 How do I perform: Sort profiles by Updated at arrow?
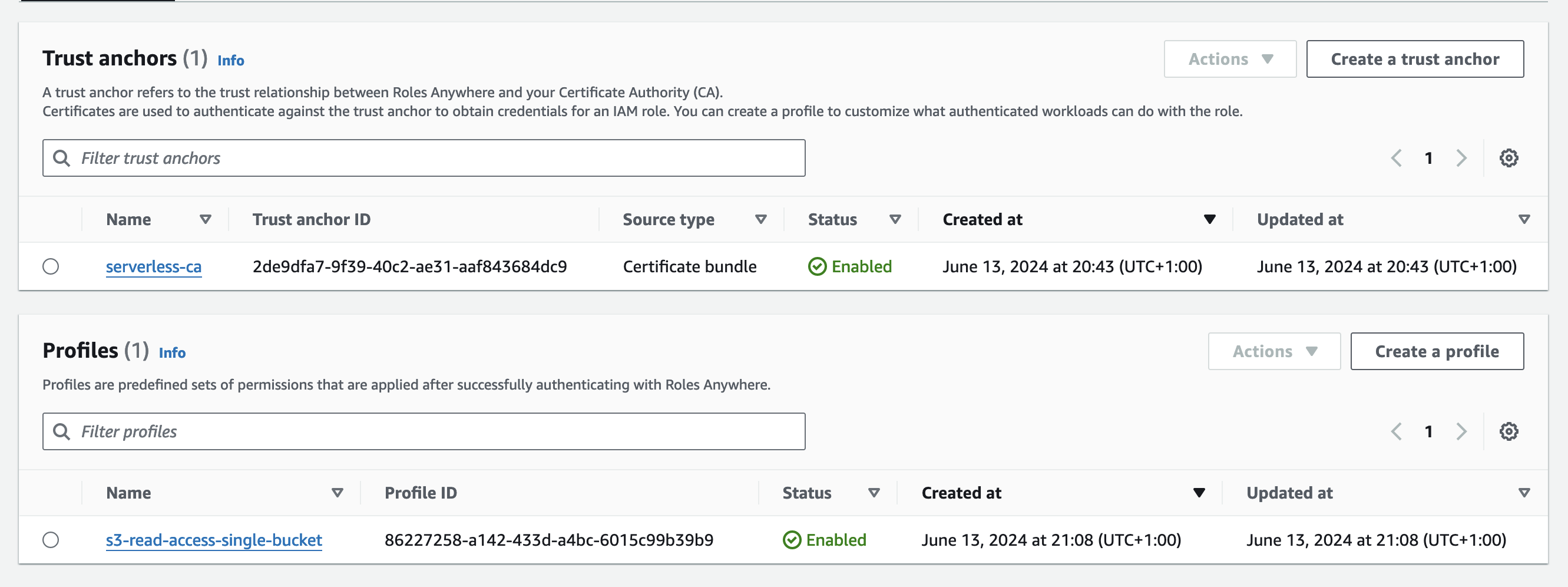1524,493
